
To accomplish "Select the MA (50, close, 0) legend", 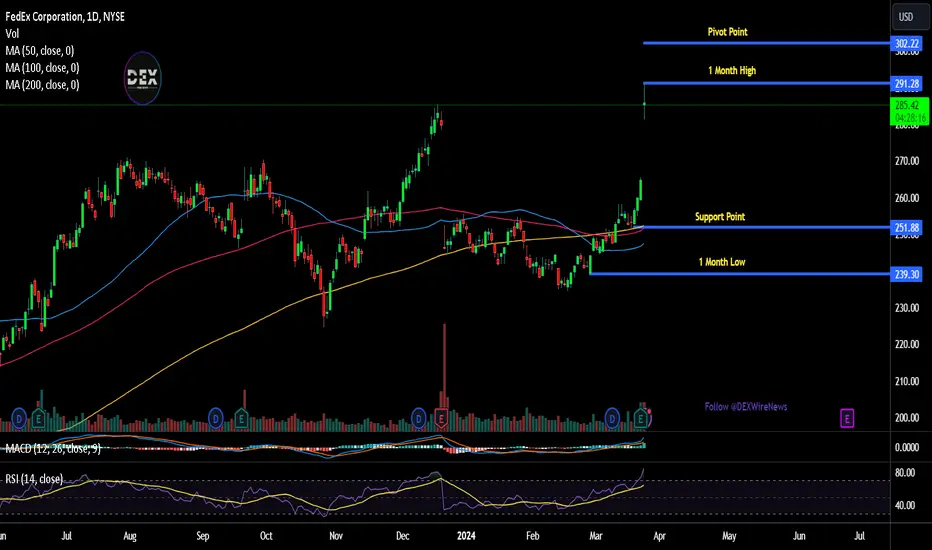I will [40, 51].
